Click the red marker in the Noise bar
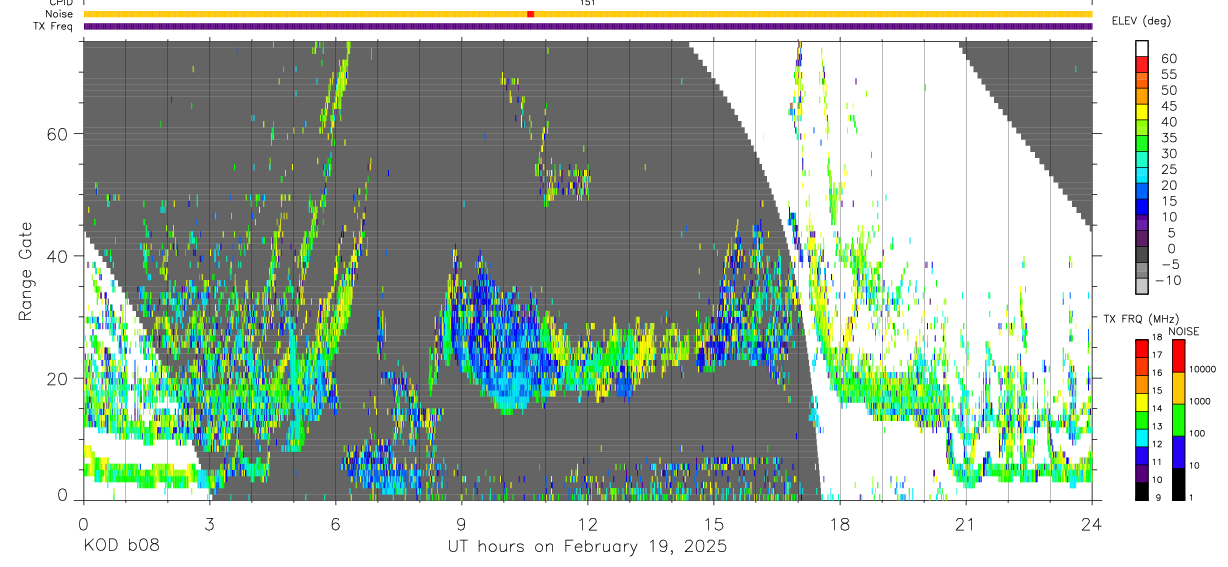Image resolution: width=1228 pixels, height=567 pixels. point(531,14)
